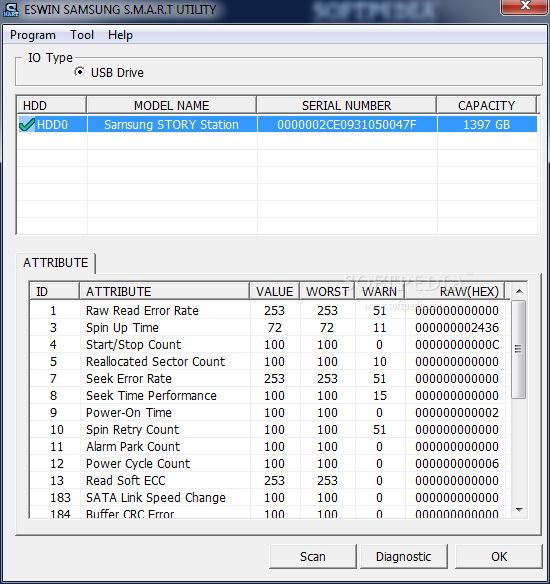Select the USB Drive radio button
The width and height of the screenshot is (550, 584).
pyautogui.click(x=79, y=72)
